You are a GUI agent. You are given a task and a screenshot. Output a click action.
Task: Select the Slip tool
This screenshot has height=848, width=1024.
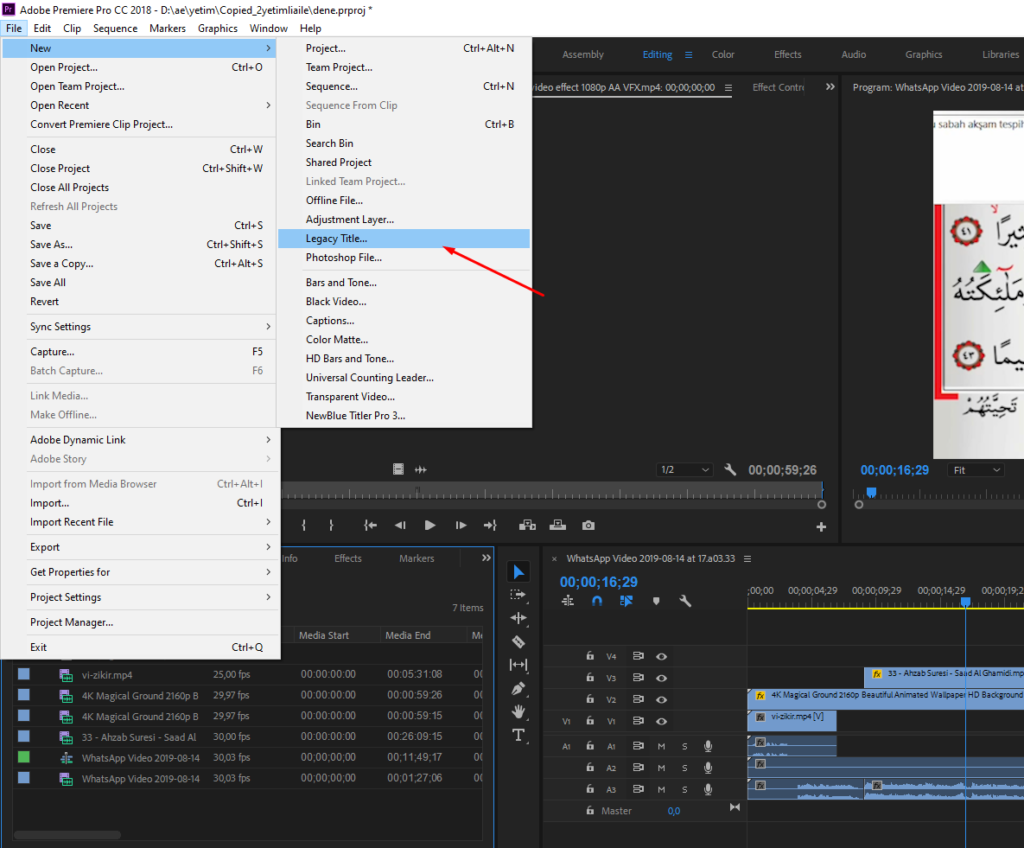(519, 665)
